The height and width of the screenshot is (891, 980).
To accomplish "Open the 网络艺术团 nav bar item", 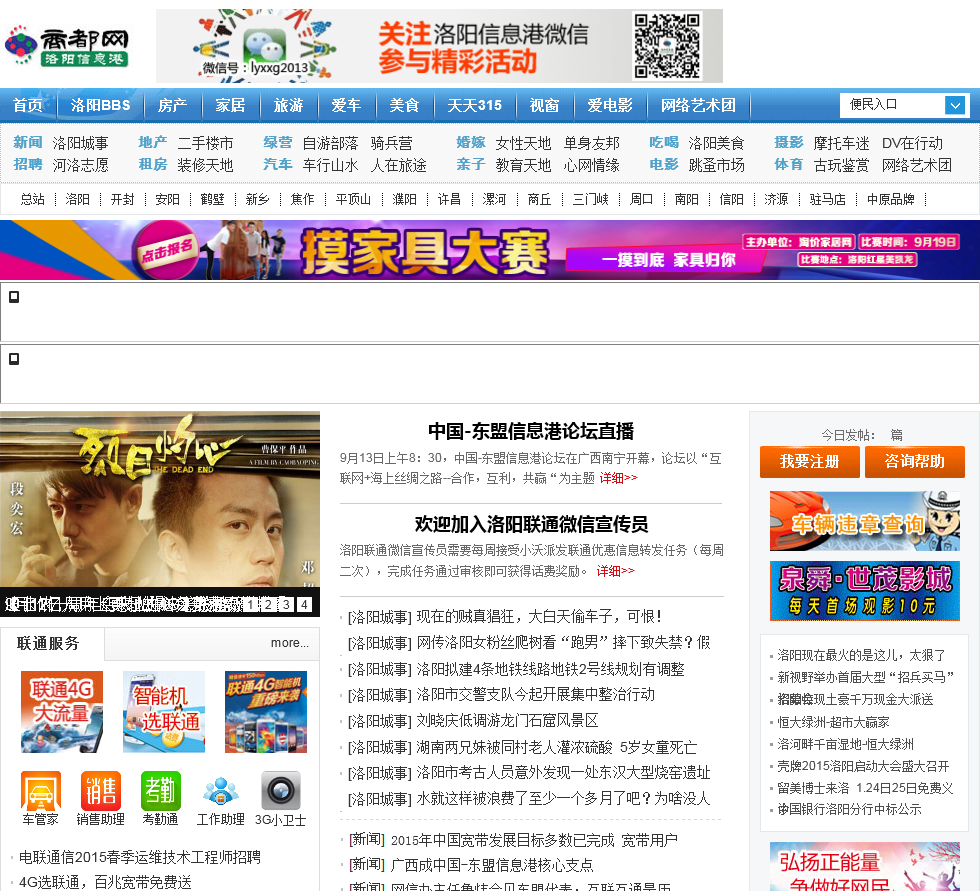I will 698,105.
